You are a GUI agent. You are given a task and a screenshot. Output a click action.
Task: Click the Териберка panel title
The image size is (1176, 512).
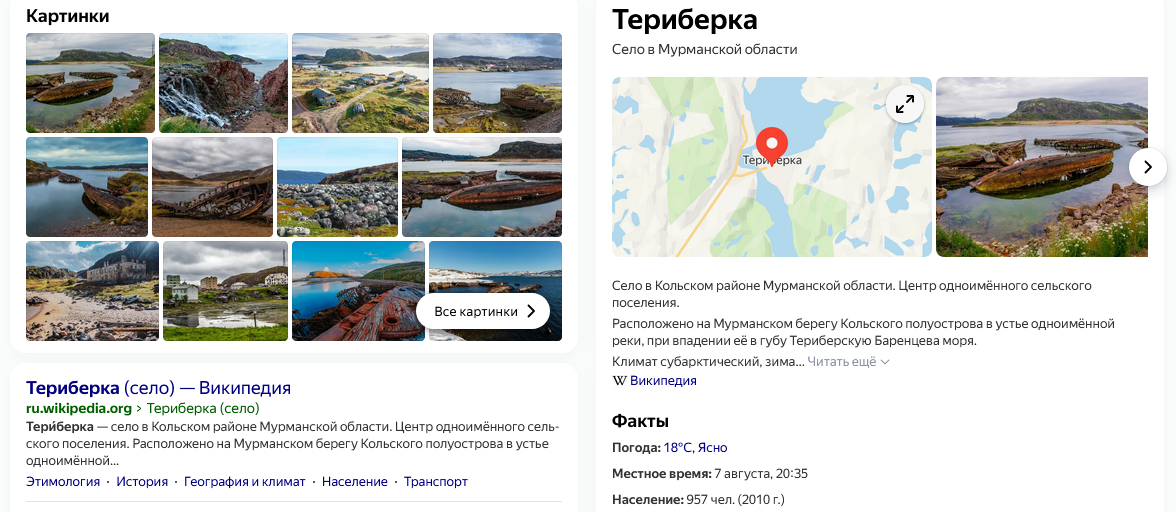point(685,20)
